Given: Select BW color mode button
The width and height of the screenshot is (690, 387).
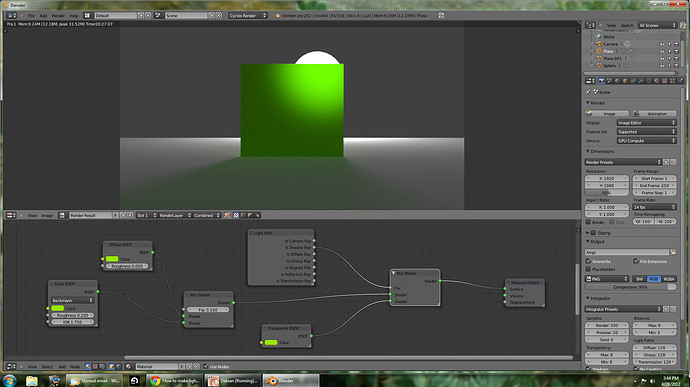Looking at the screenshot, I should click(639, 279).
